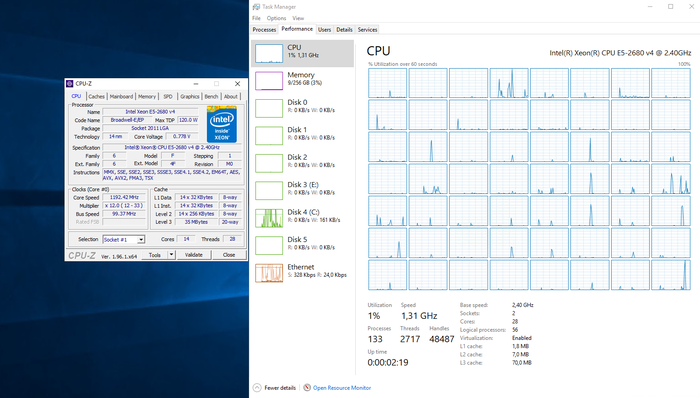Click the CPU-Z title bar icon
This screenshot has height=398, width=700.
tap(70, 83)
